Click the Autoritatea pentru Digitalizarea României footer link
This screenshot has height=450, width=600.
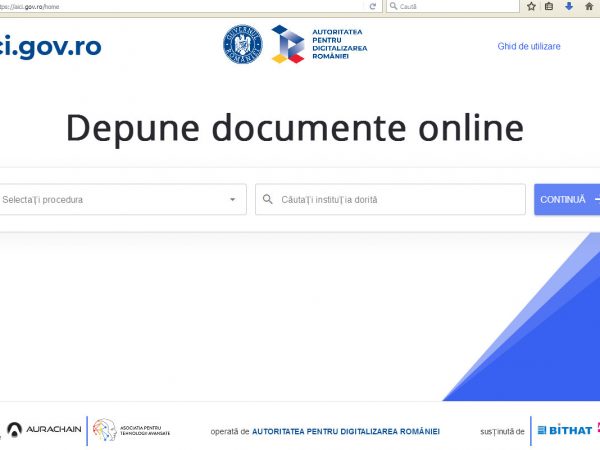click(346, 431)
